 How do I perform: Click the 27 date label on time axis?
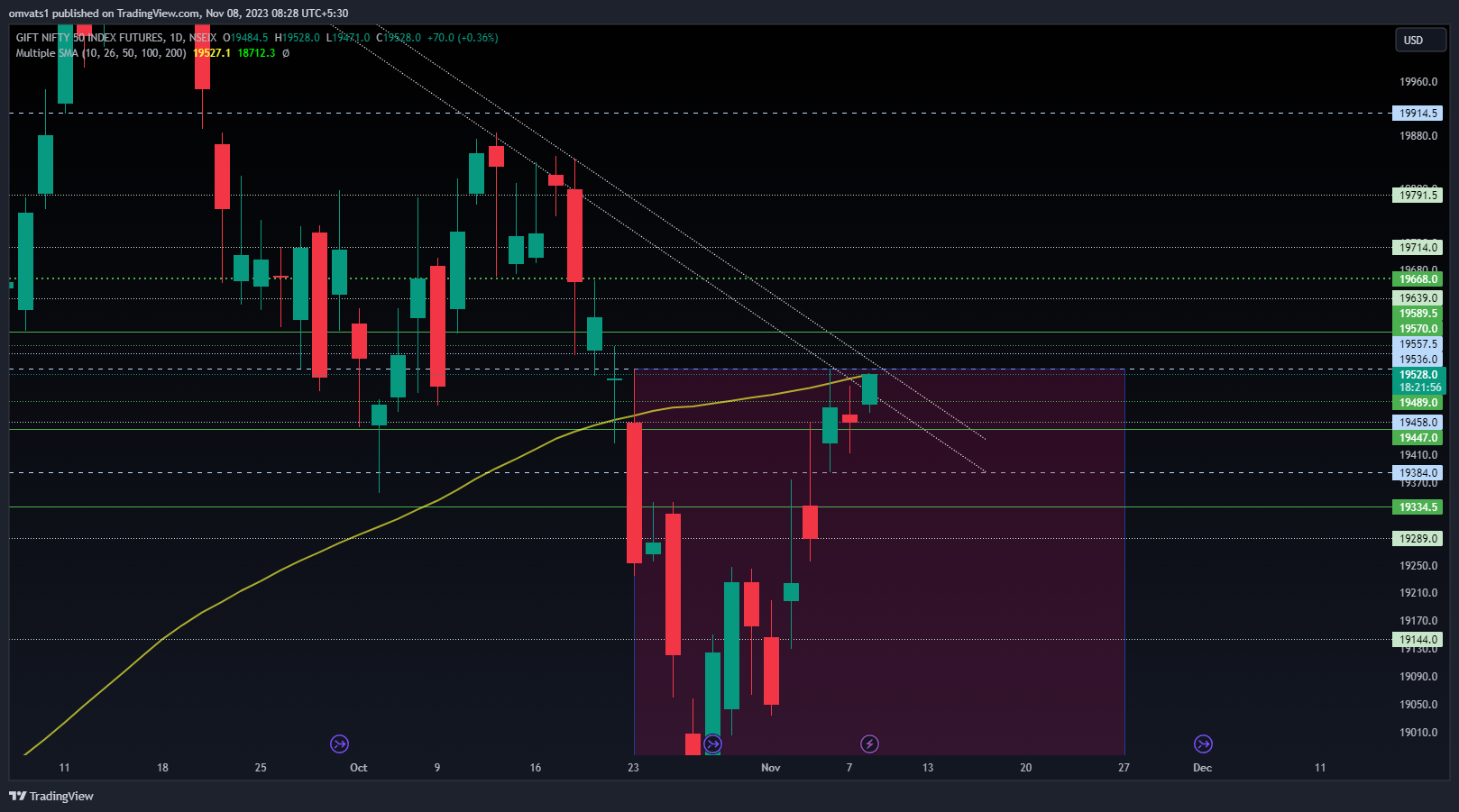1124,768
